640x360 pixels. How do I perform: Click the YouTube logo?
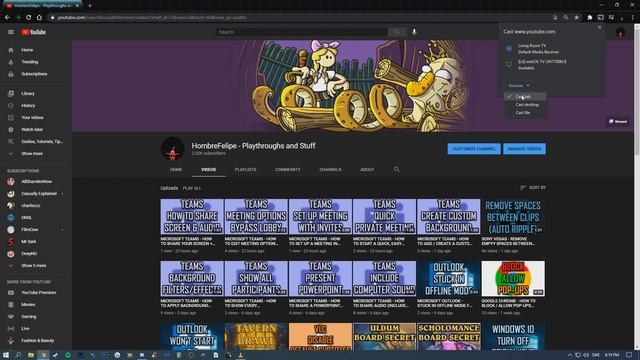point(33,32)
